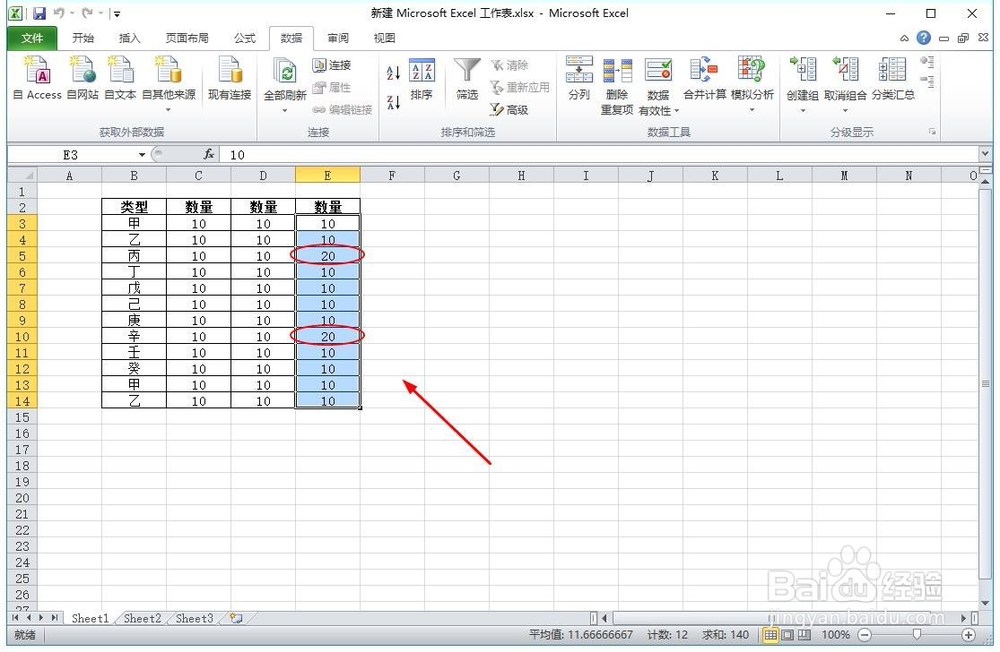Screen dimensions: 1000x652
Task: Zoom in with the plus button
Action: pos(968,635)
